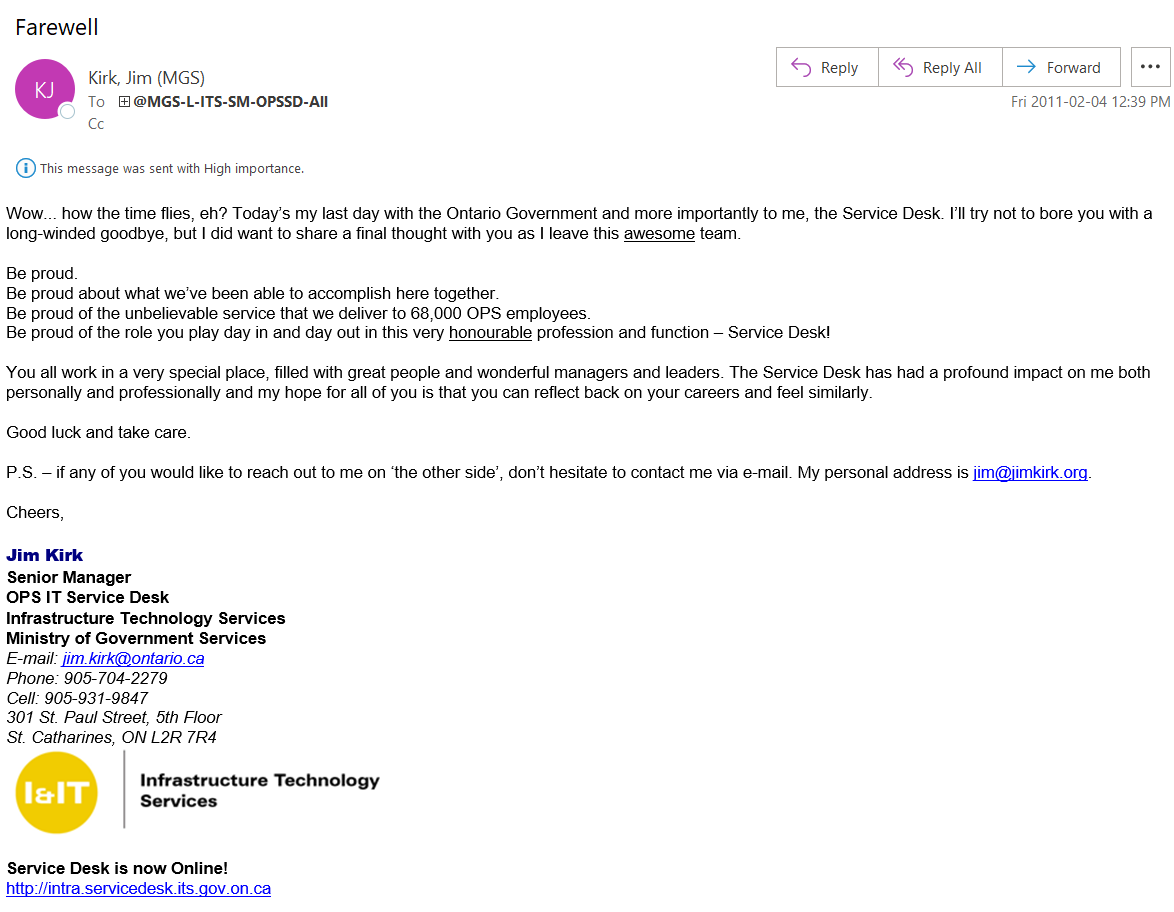Click the jim.kirk@ontario.ca signature link
Image resolution: width=1174 pixels, height=912 pixels.
(x=133, y=658)
